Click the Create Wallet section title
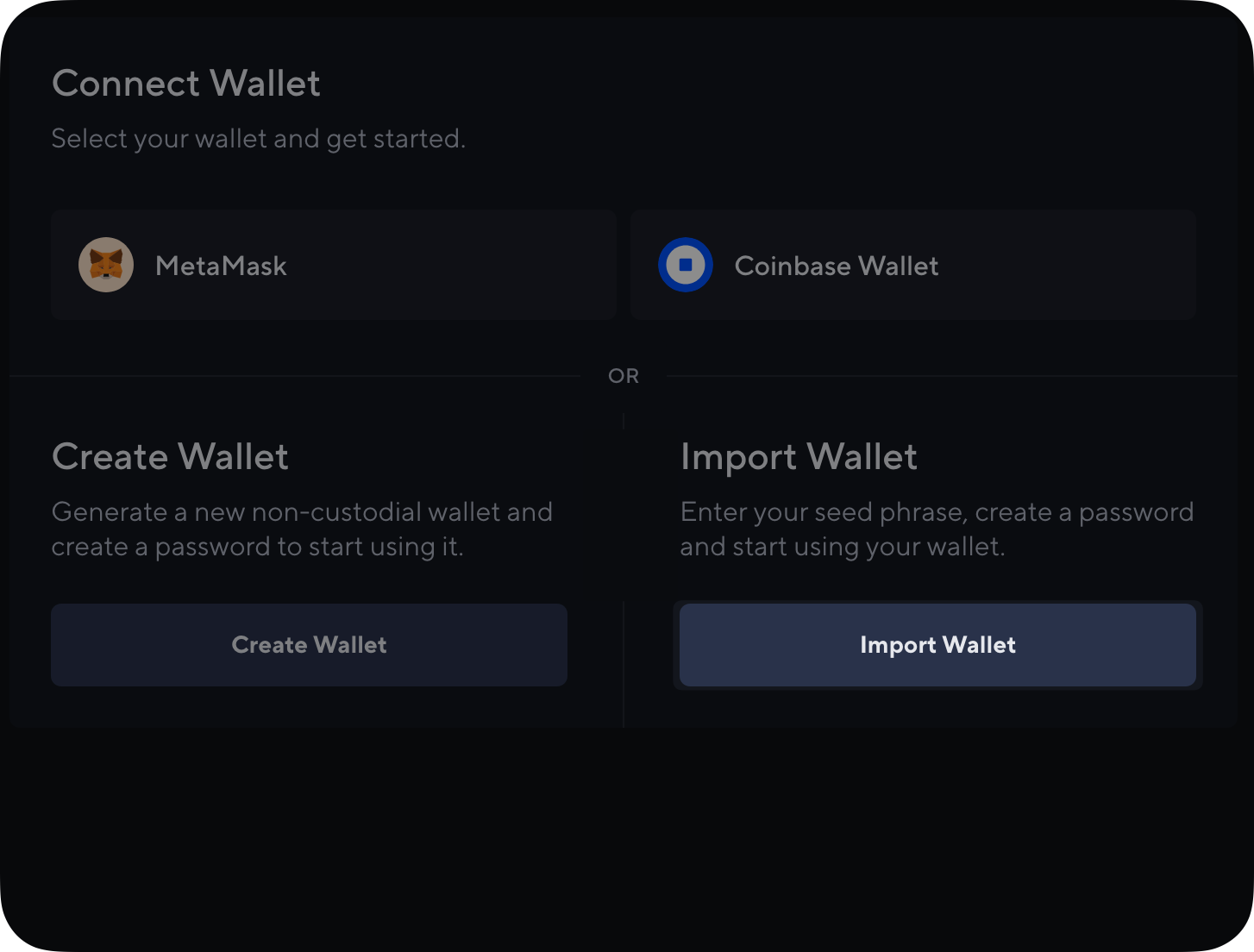 tap(170, 457)
